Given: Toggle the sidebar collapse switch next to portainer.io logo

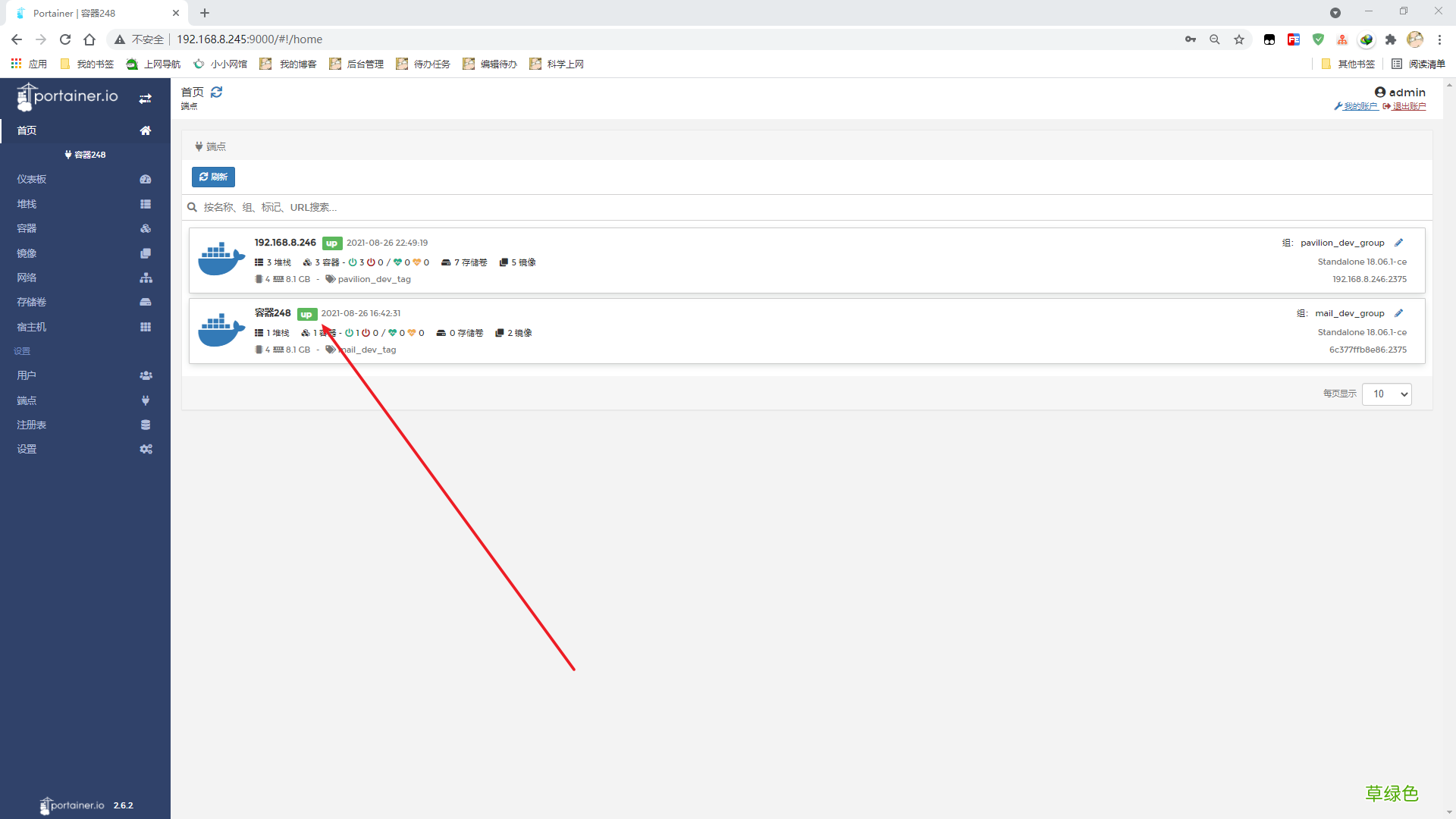Looking at the screenshot, I should [x=145, y=99].
